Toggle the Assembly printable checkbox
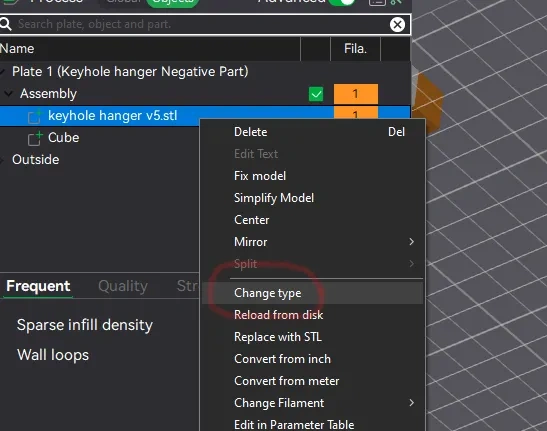547x431 pixels. 316,94
